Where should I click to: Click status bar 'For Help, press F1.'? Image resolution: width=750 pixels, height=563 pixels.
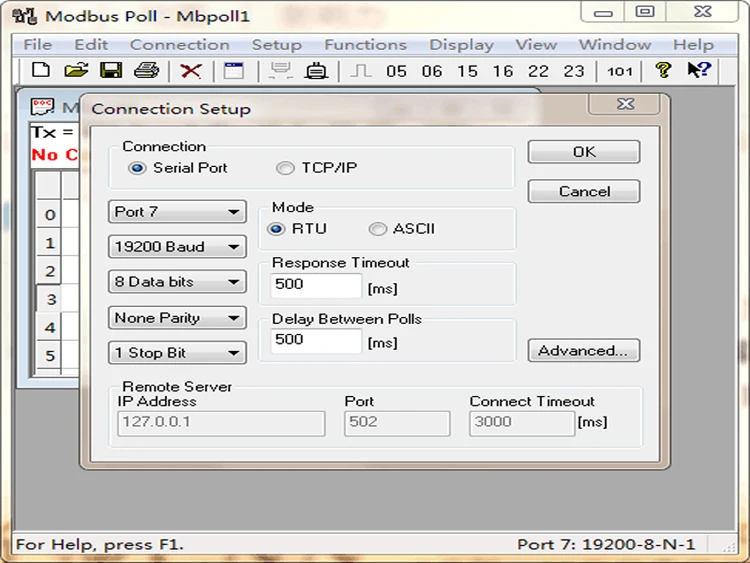pyautogui.click(x=100, y=544)
